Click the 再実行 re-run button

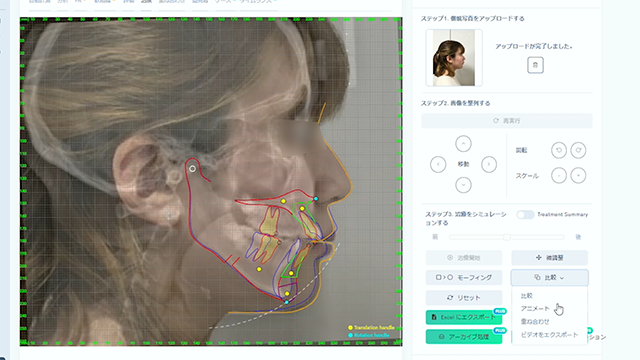507,121
